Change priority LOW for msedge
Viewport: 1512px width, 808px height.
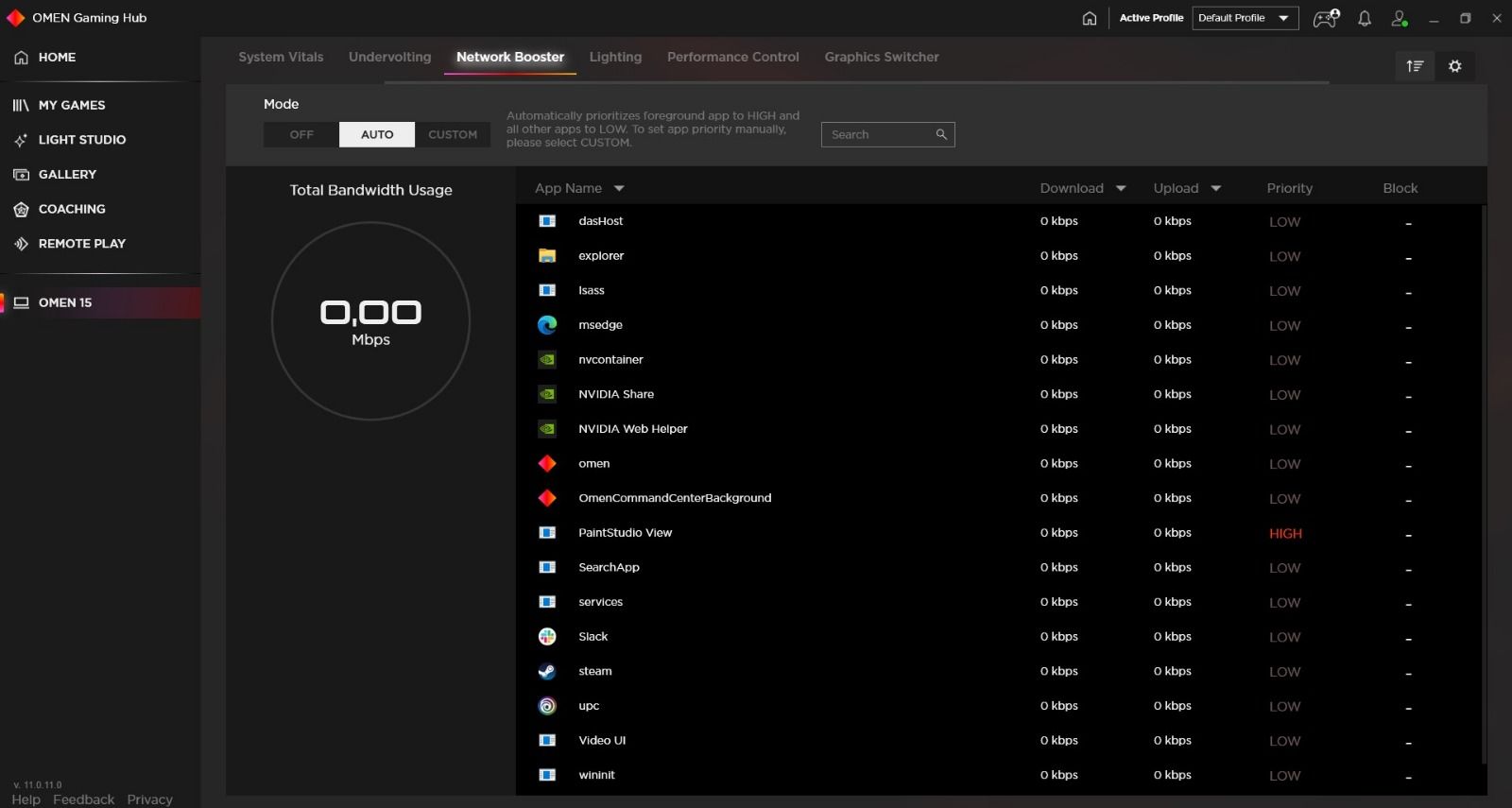click(x=1285, y=326)
